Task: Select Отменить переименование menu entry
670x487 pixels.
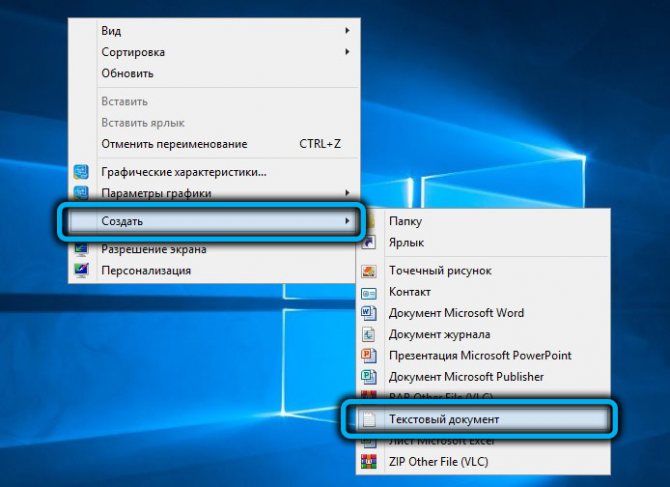Action: click(214, 144)
